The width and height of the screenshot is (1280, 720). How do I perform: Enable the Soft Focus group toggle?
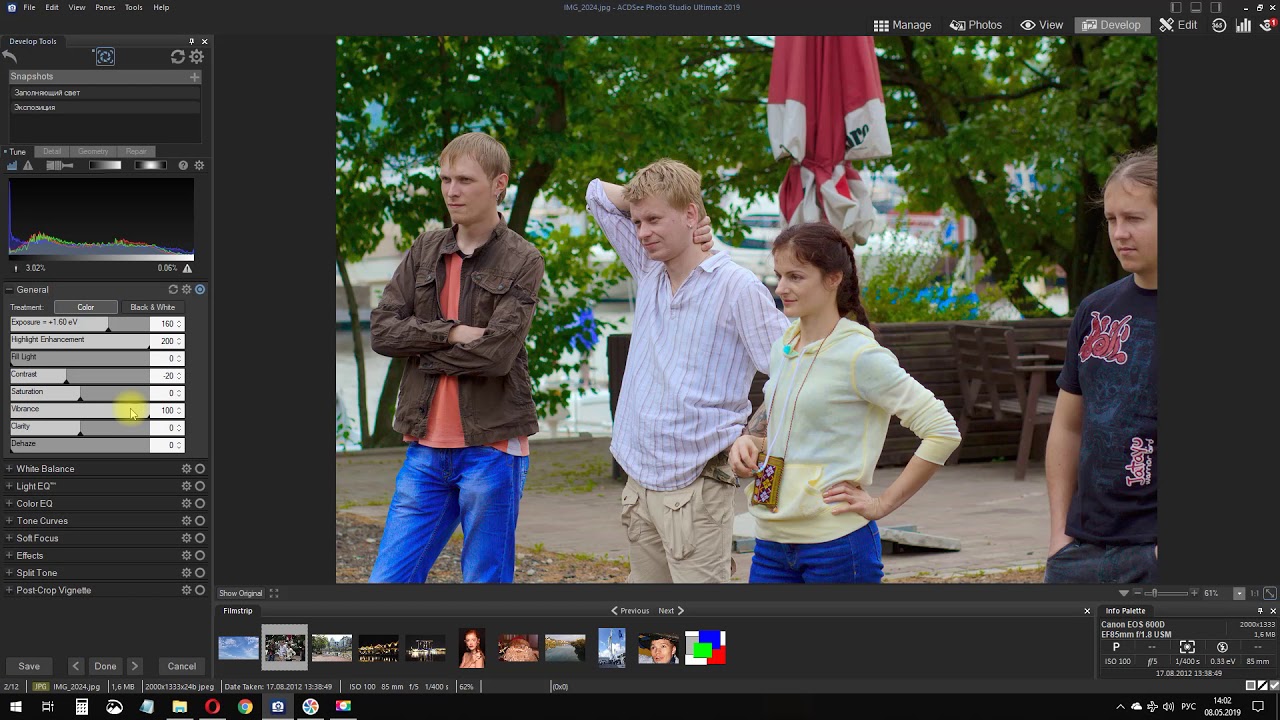[x=200, y=538]
